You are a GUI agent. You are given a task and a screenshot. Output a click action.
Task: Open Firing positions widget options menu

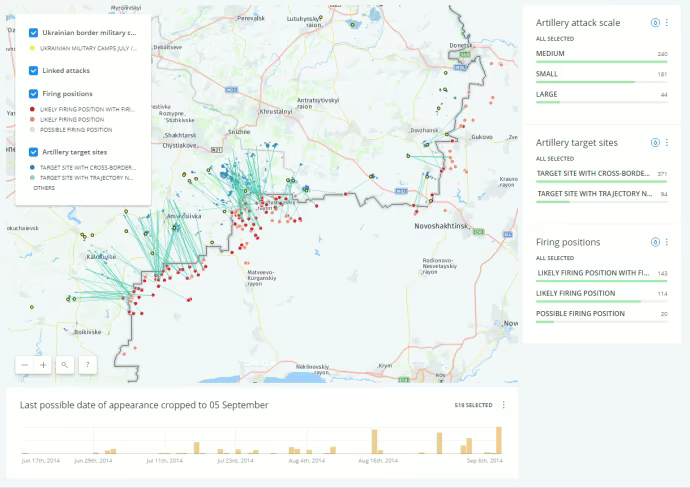[x=667, y=242]
